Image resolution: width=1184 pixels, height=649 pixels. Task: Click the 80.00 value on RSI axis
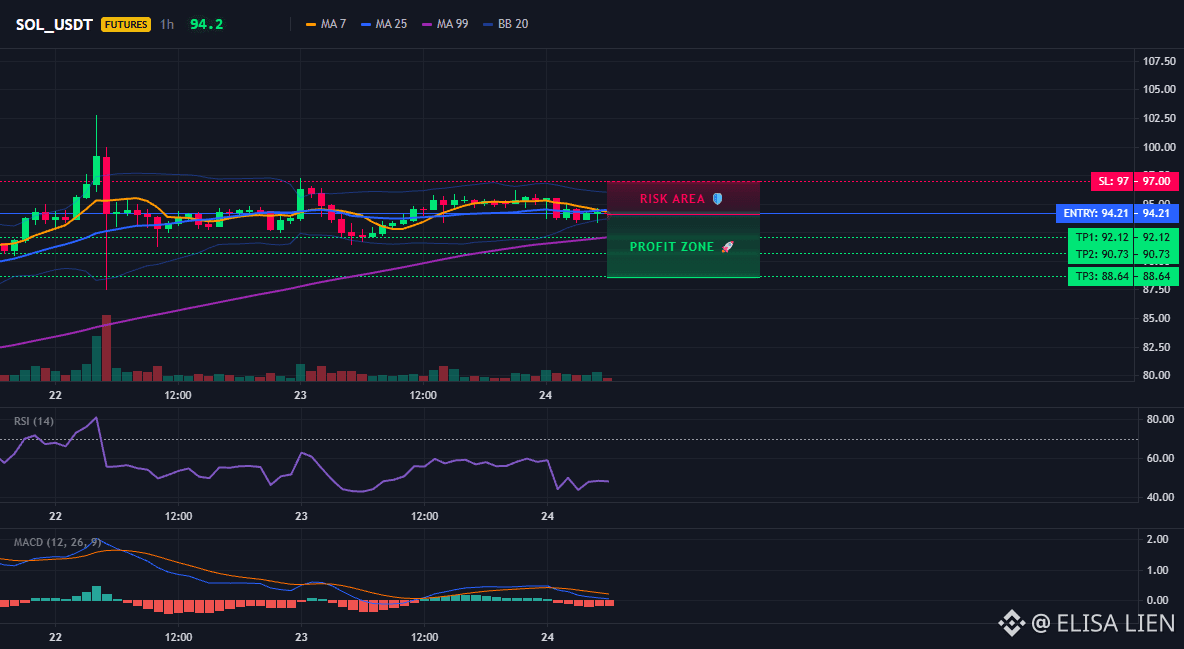pyautogui.click(x=1160, y=419)
